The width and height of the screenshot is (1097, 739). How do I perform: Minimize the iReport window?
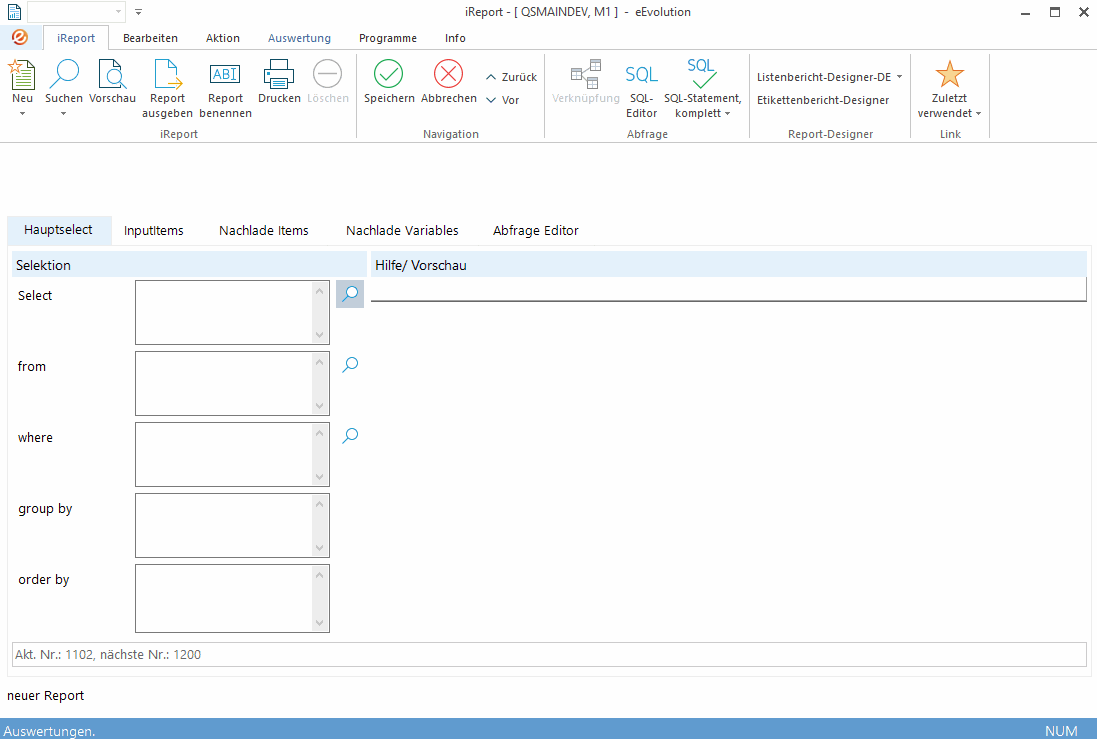[x=1026, y=12]
